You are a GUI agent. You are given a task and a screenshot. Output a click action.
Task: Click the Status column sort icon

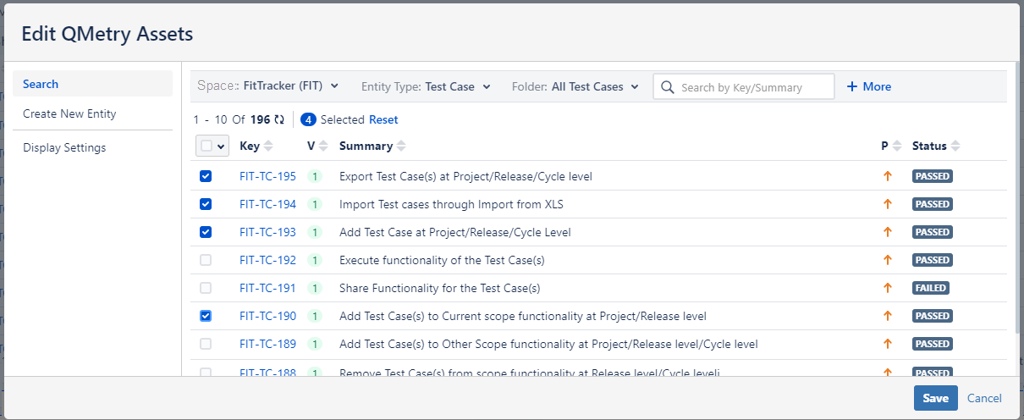(955, 146)
